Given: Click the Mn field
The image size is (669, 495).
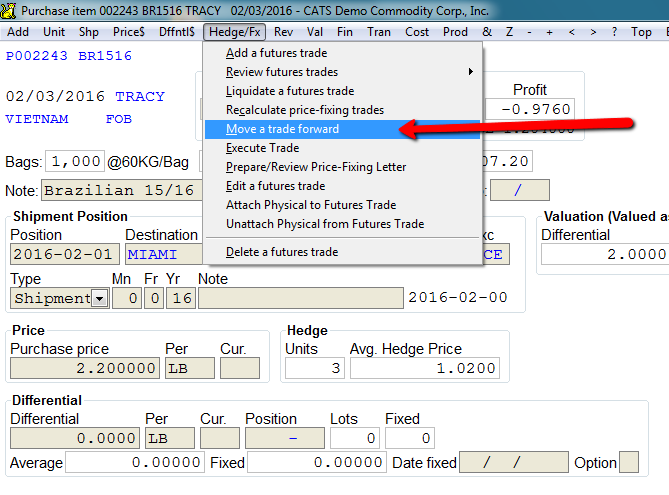Looking at the screenshot, I should coord(127,298).
